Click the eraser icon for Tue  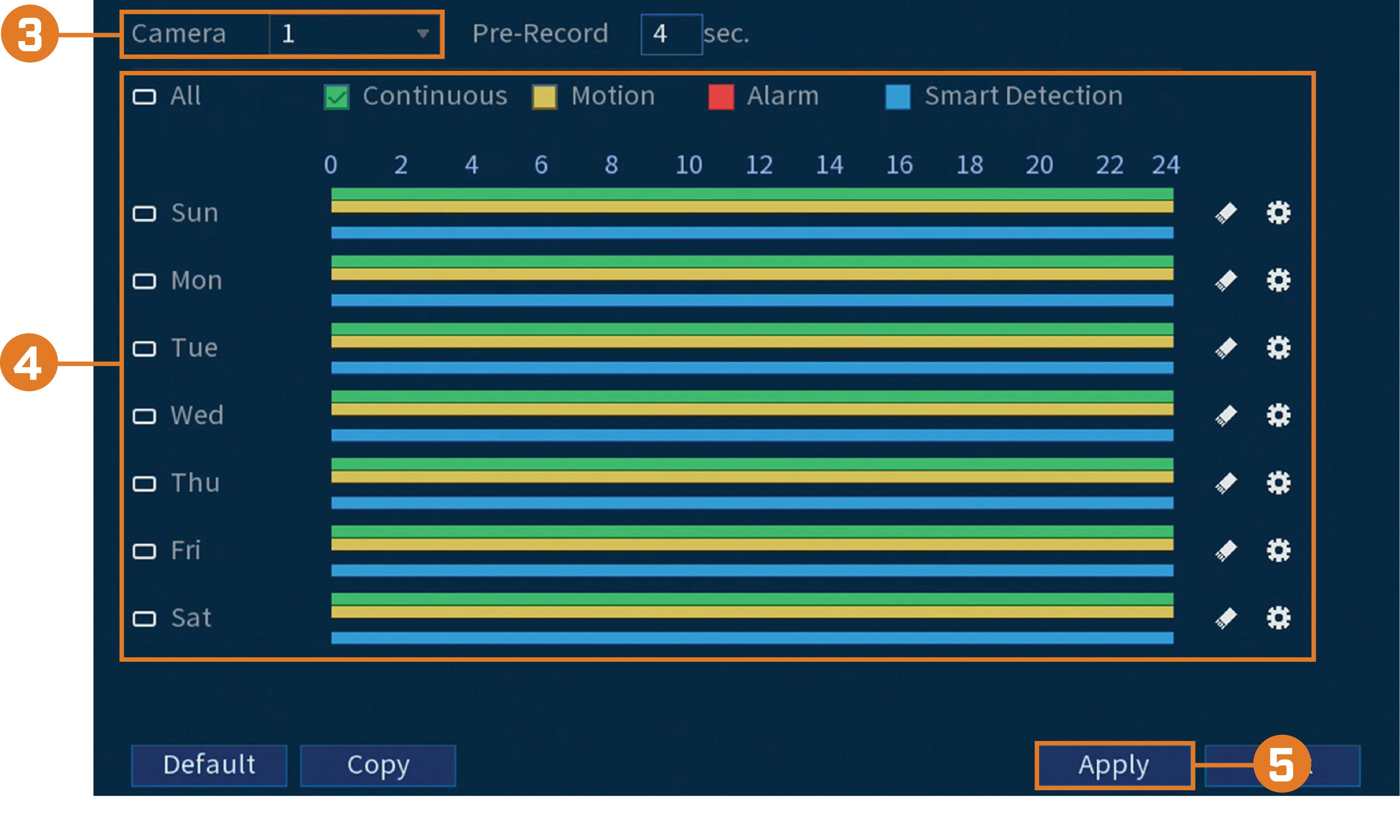point(1226,348)
